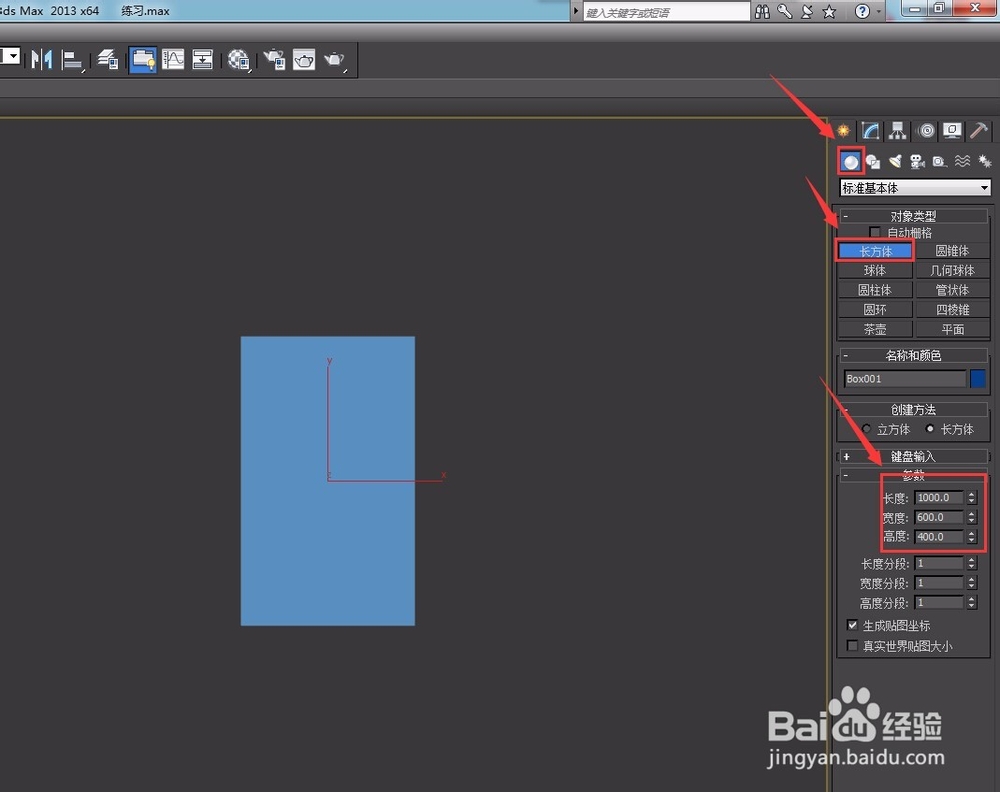Enable the 真实世界贴图大小 checkbox

[x=852, y=645]
